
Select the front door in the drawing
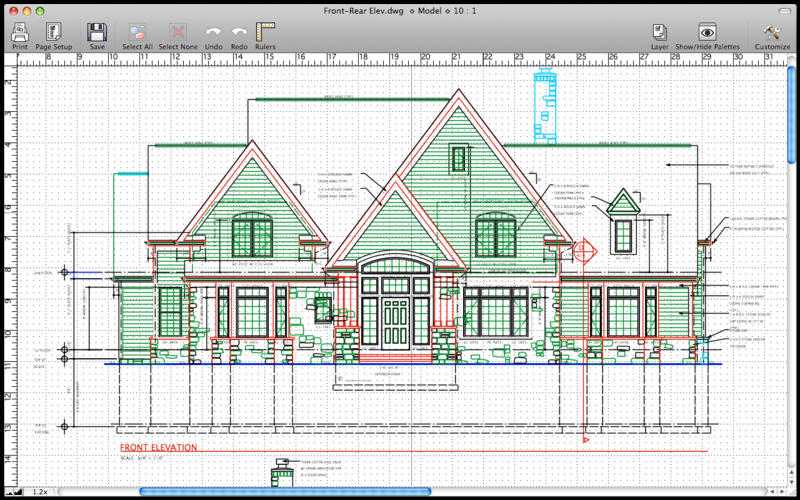click(395, 323)
